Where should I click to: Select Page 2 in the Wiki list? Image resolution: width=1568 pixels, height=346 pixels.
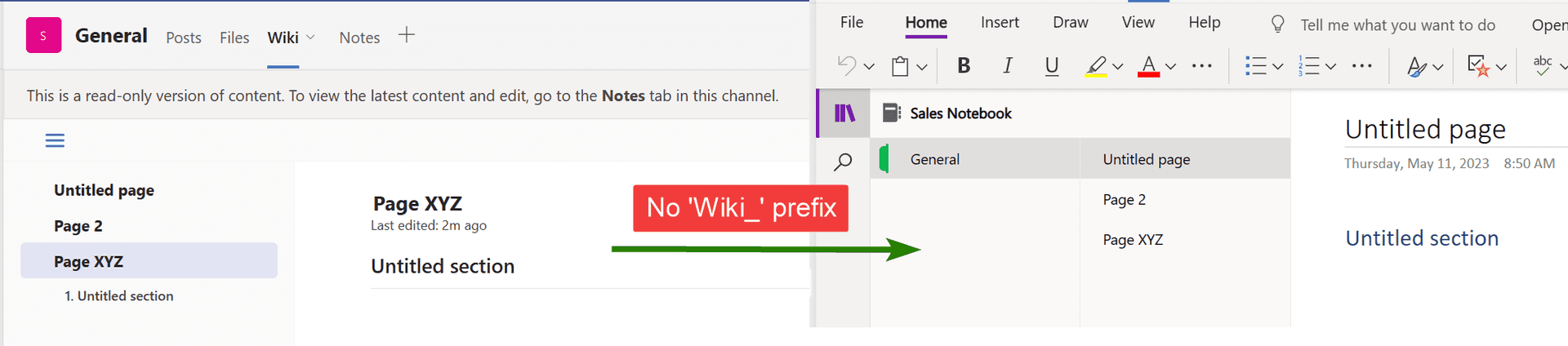(78, 226)
